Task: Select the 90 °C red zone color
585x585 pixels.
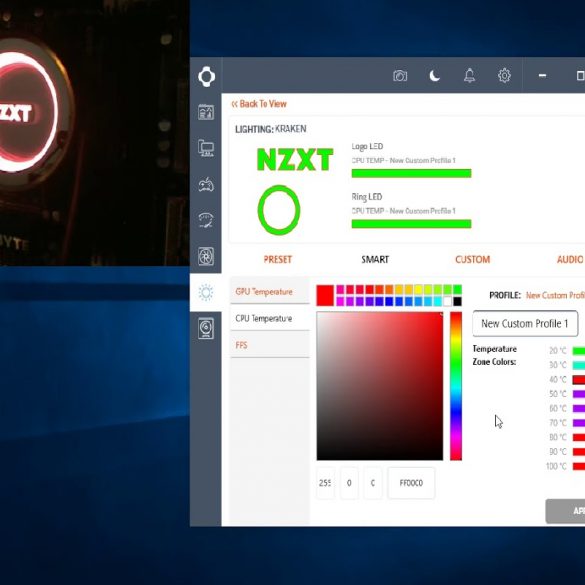Action: click(579, 452)
